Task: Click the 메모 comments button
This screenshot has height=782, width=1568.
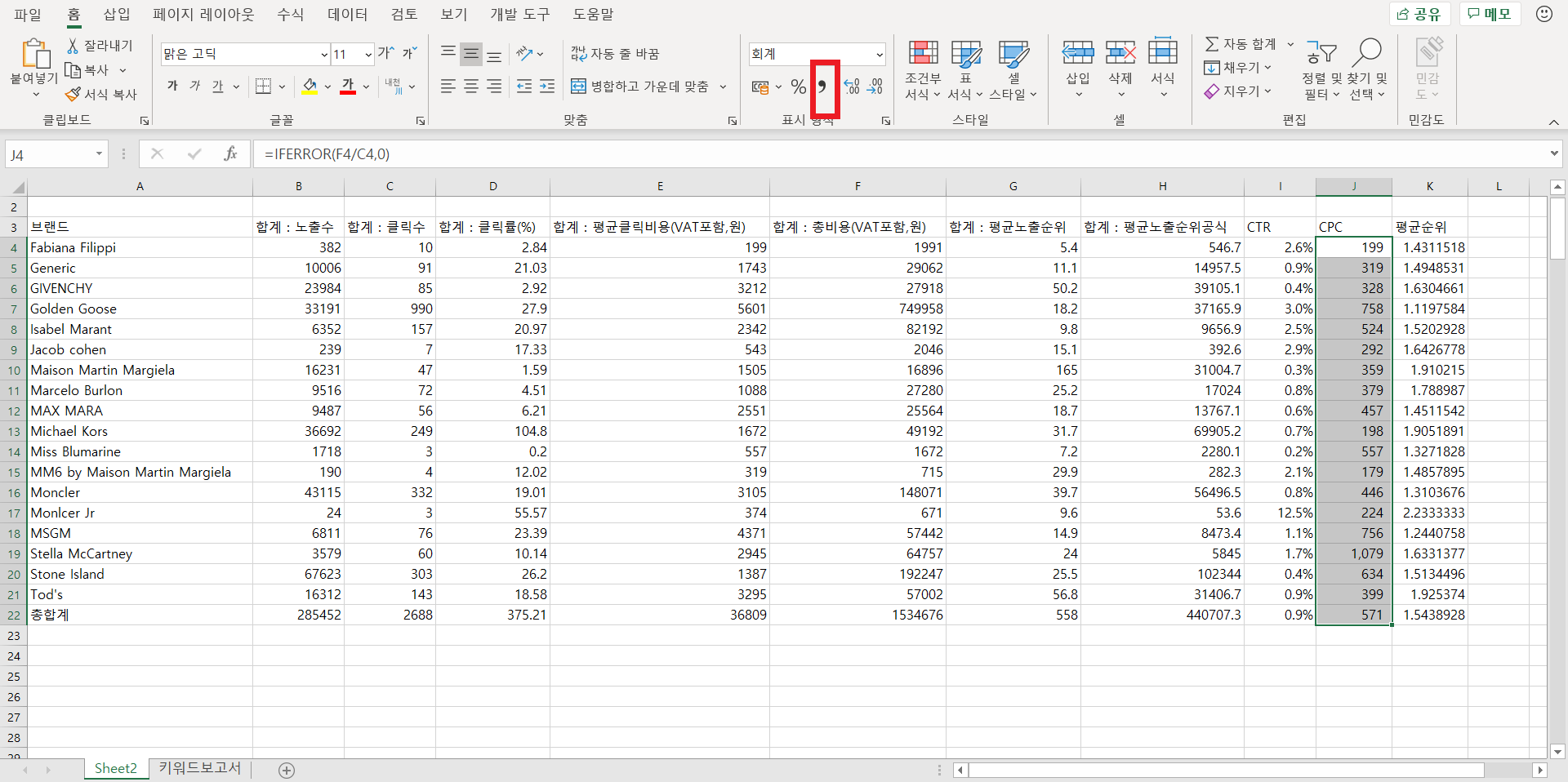Action: (x=1490, y=14)
